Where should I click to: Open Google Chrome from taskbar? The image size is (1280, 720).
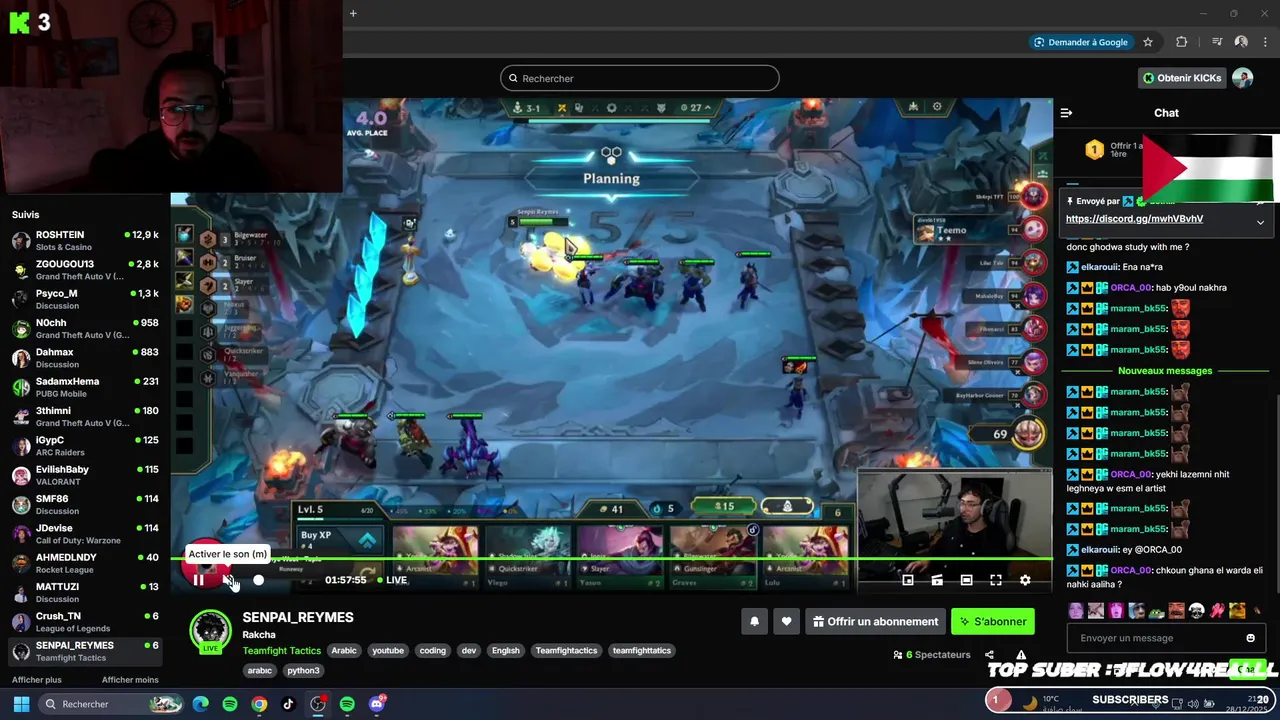(x=259, y=704)
